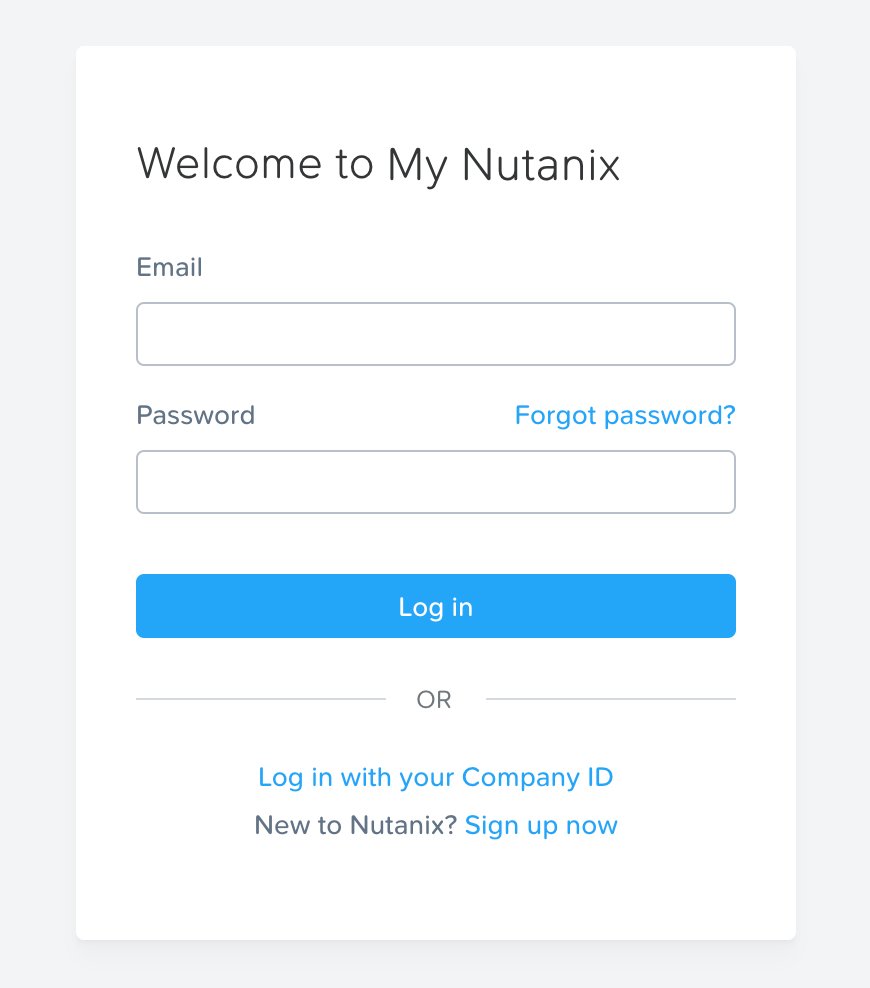Select the empty Email text box
The height and width of the screenshot is (988, 870).
coord(435,334)
